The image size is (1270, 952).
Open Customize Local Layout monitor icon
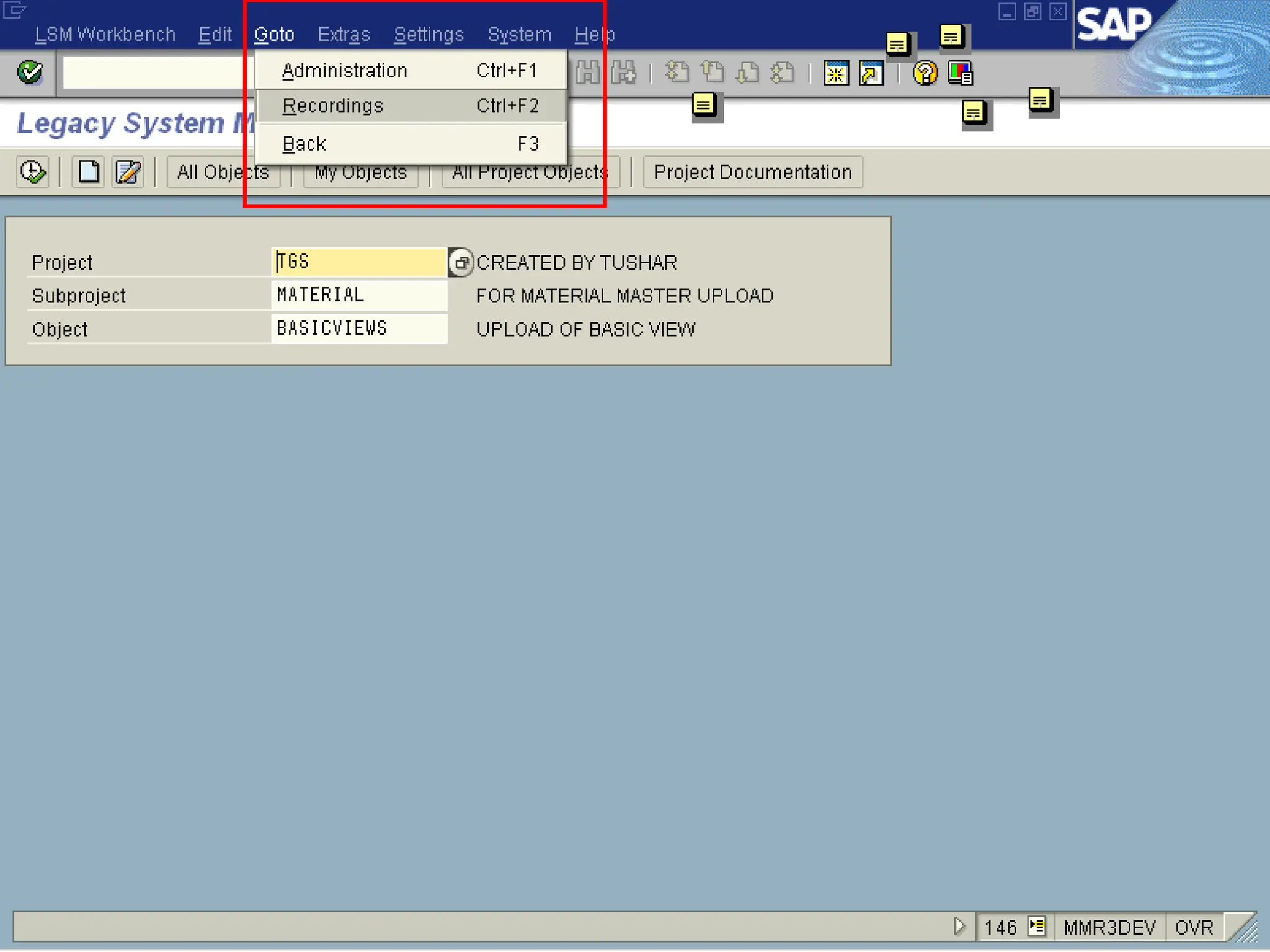coord(960,74)
